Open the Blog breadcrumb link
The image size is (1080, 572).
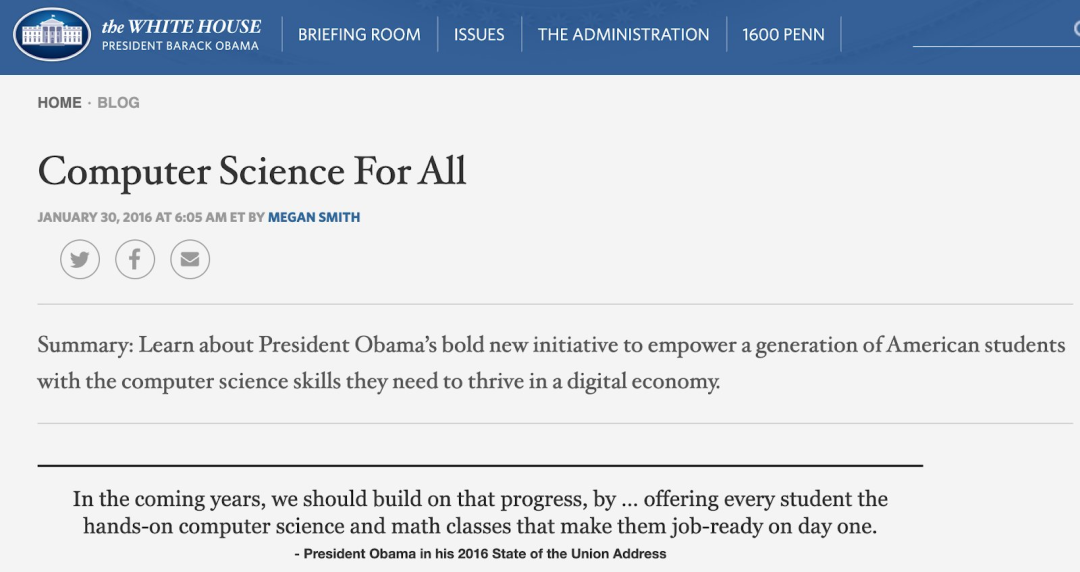click(118, 103)
